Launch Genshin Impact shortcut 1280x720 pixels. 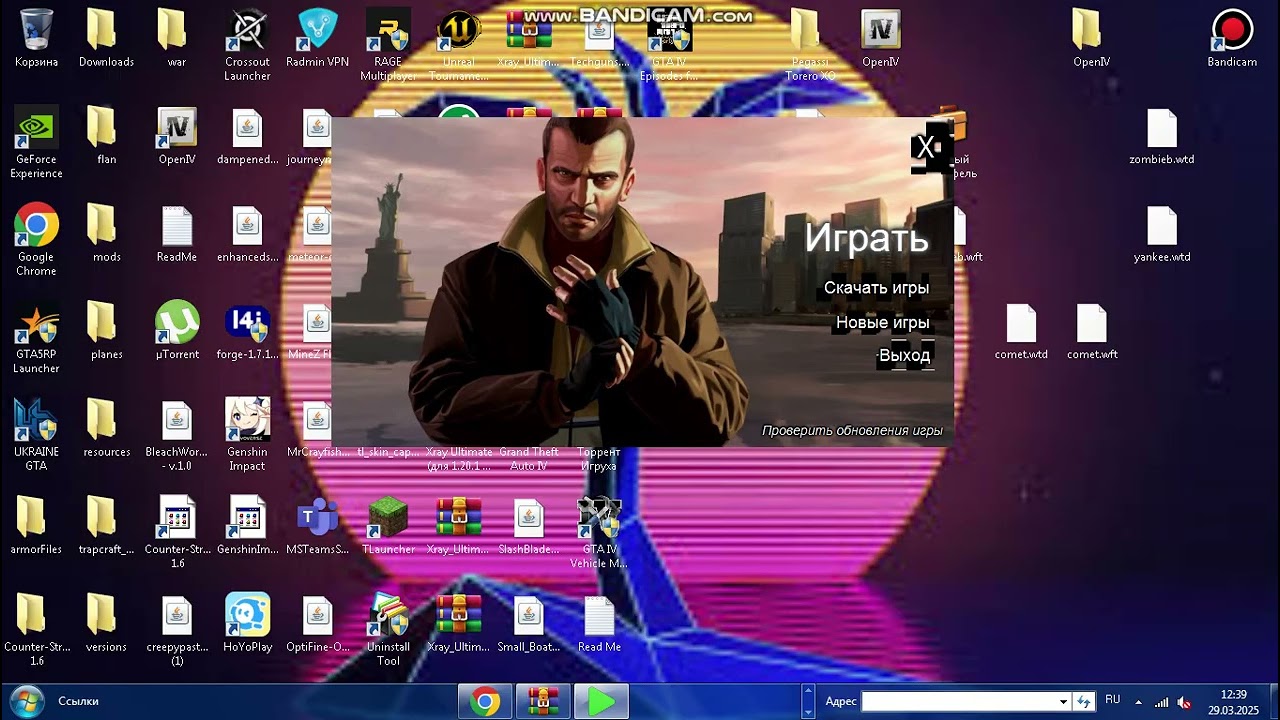[x=247, y=436]
